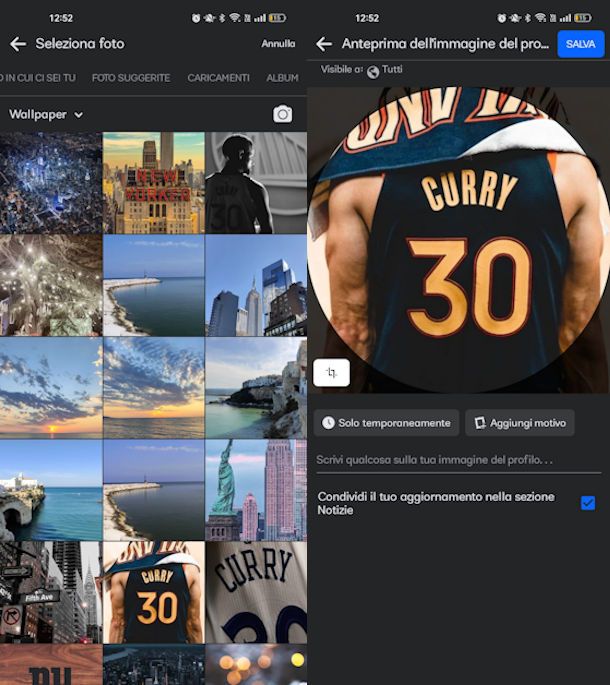Pick the black-and-white player silhouette photo
The image size is (610, 685).
coord(256,183)
